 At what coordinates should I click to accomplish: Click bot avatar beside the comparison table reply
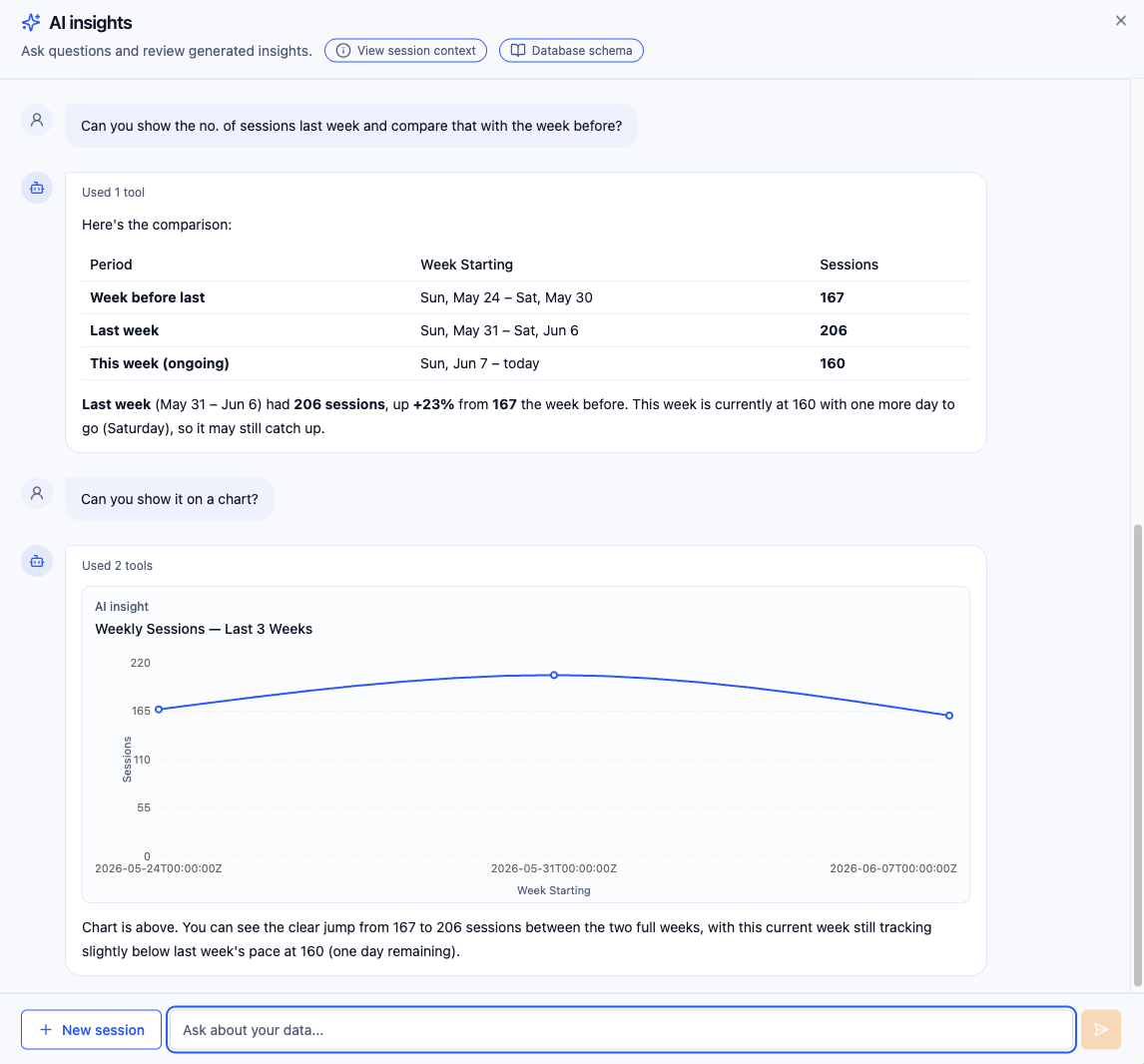tap(37, 189)
